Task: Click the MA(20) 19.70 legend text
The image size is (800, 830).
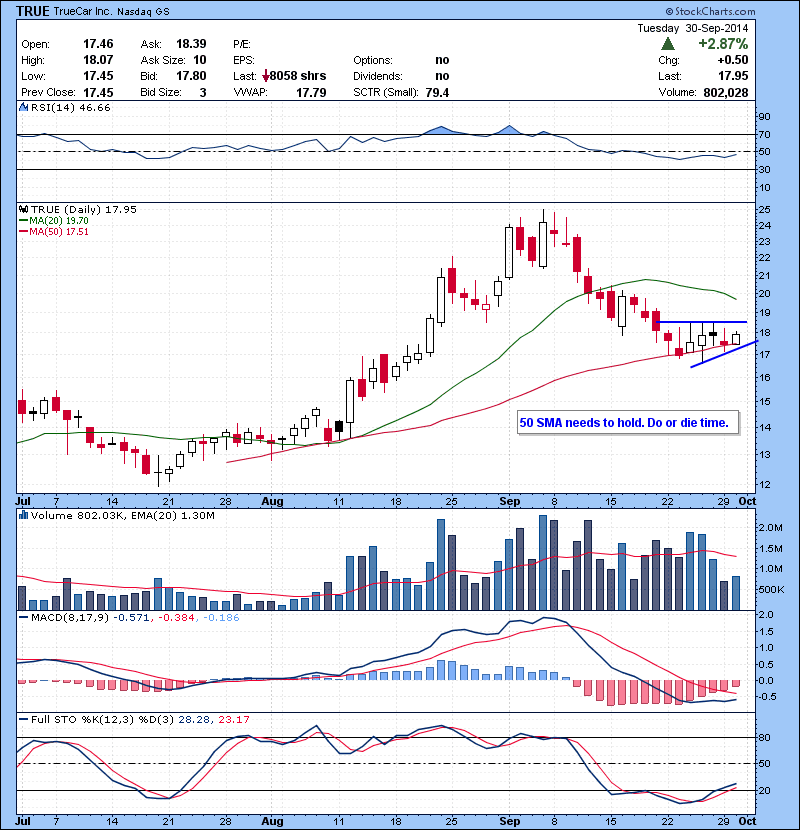Action: 59,221
